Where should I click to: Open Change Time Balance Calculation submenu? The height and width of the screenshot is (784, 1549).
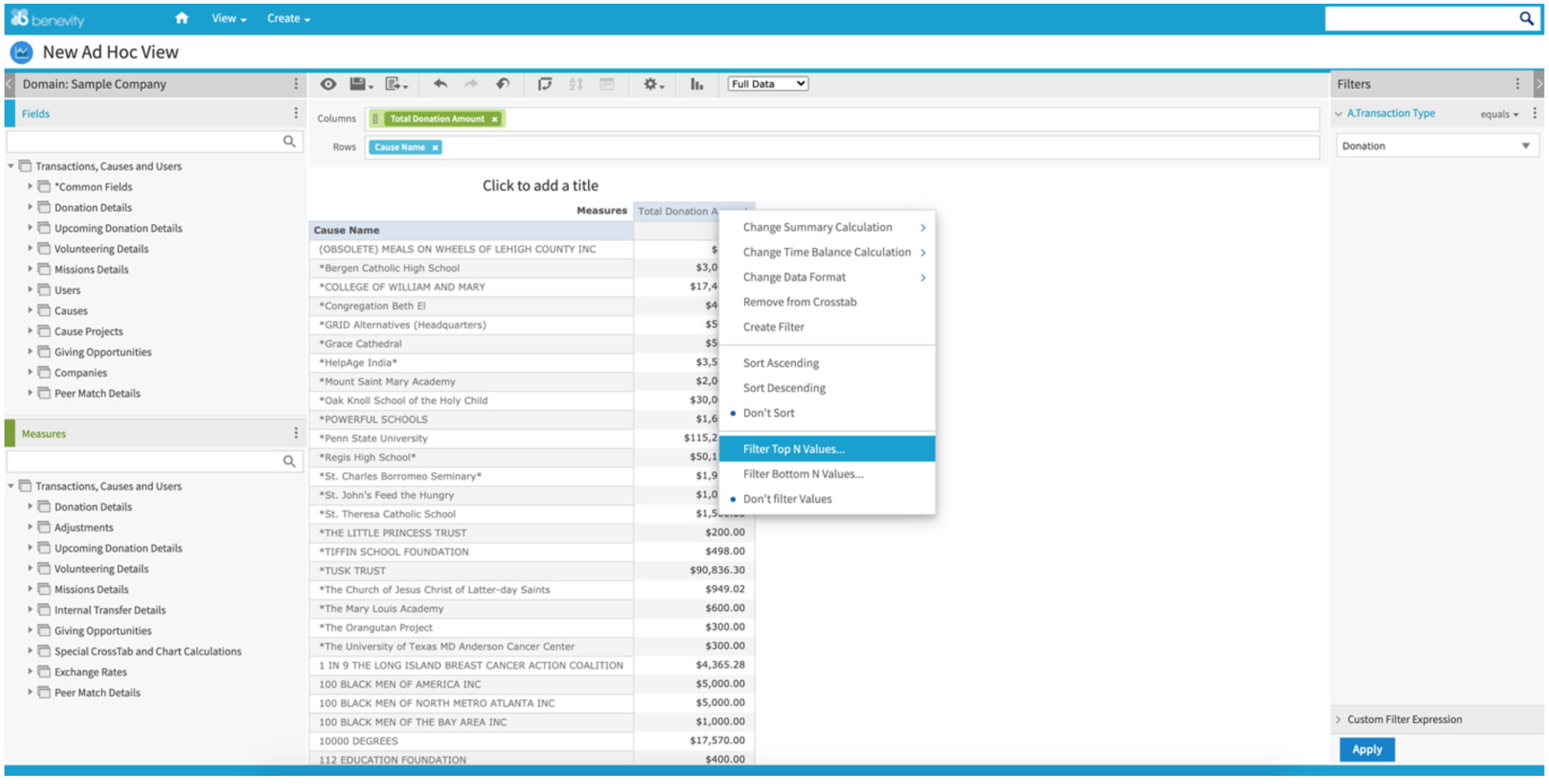click(827, 252)
